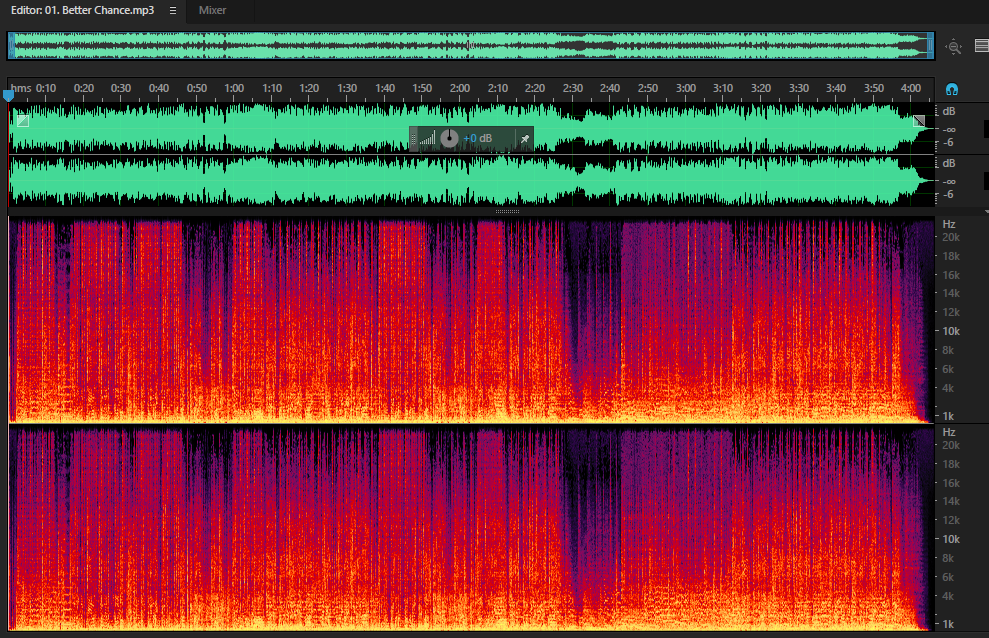Click the 4:00 mark on the time ruler
This screenshot has height=638, width=989.
(911, 88)
